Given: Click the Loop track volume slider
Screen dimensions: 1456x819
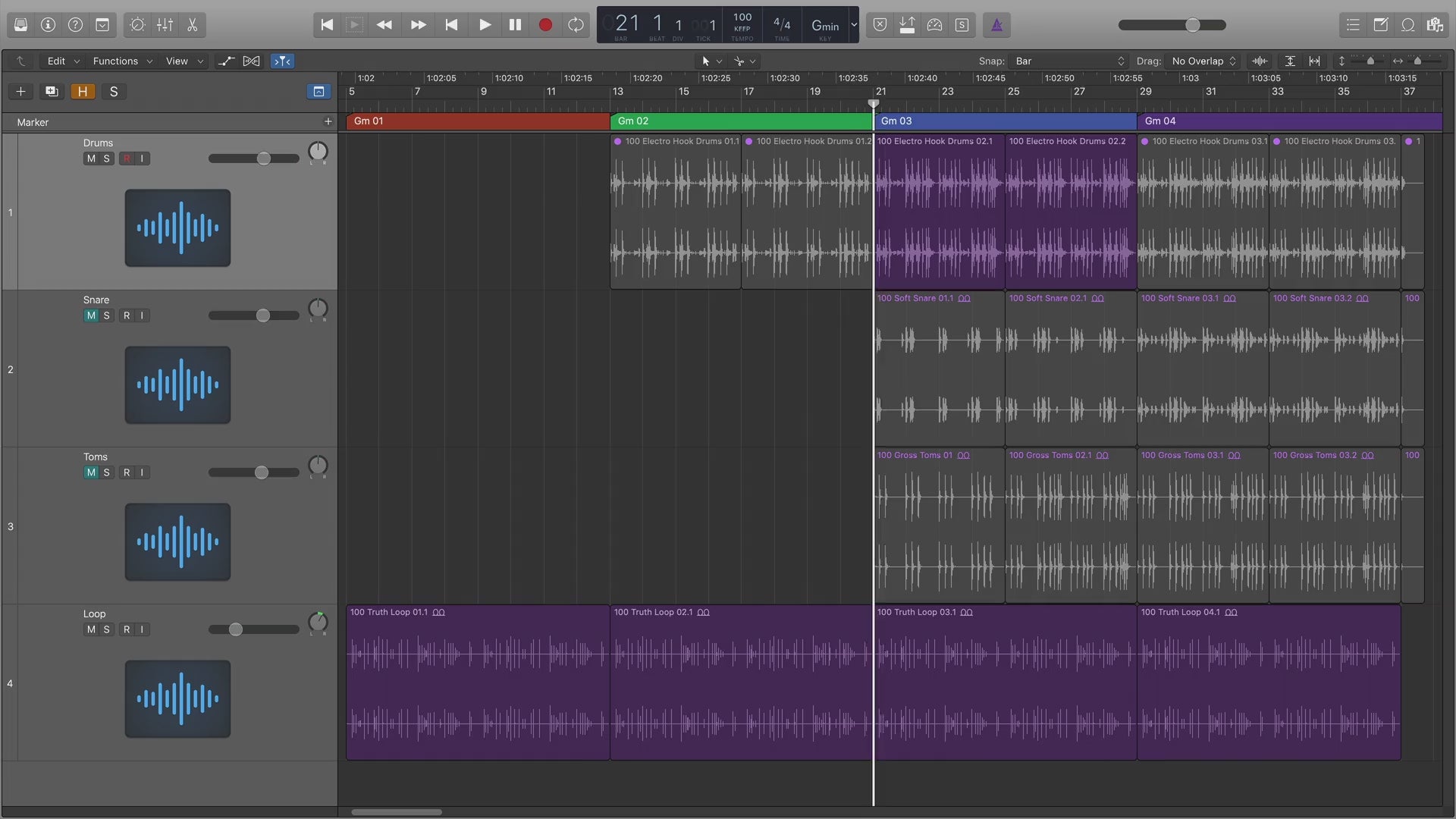Looking at the screenshot, I should (x=254, y=629).
